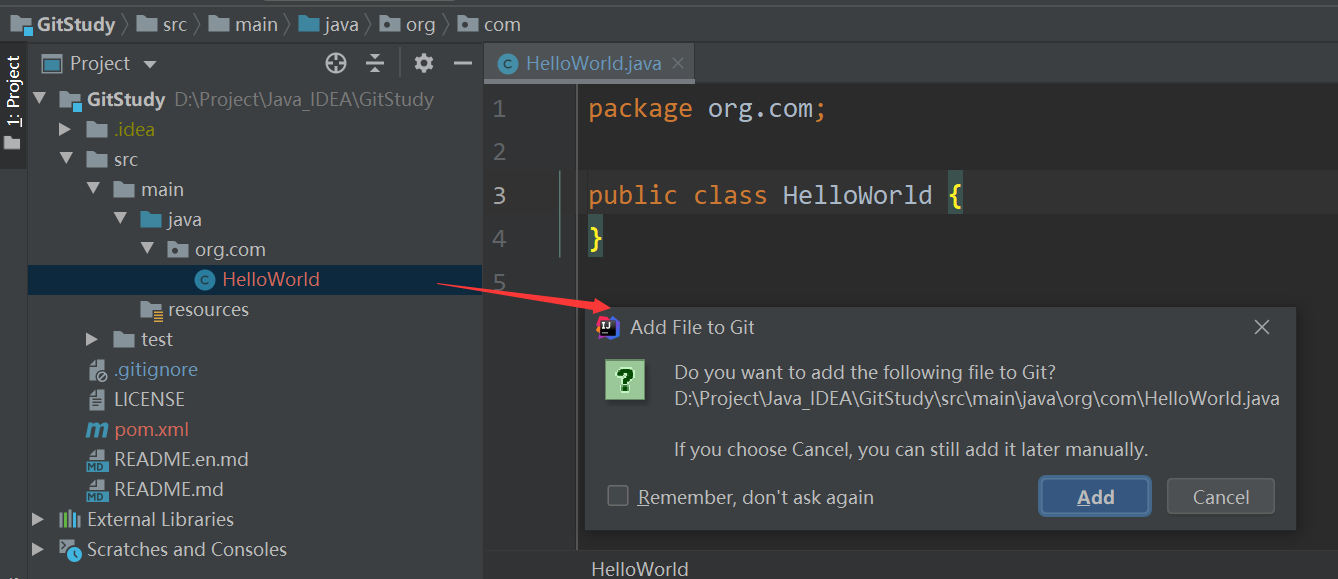Click the Add button in dialog

[x=1096, y=497]
